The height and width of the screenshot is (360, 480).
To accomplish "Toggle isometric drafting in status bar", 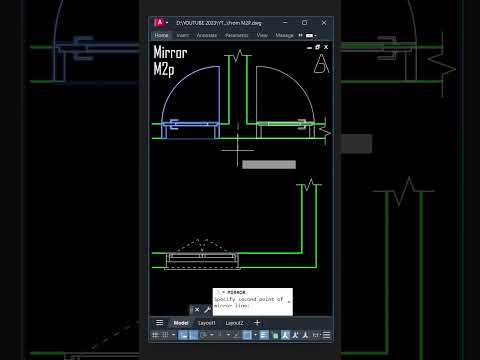I will pos(220,335).
